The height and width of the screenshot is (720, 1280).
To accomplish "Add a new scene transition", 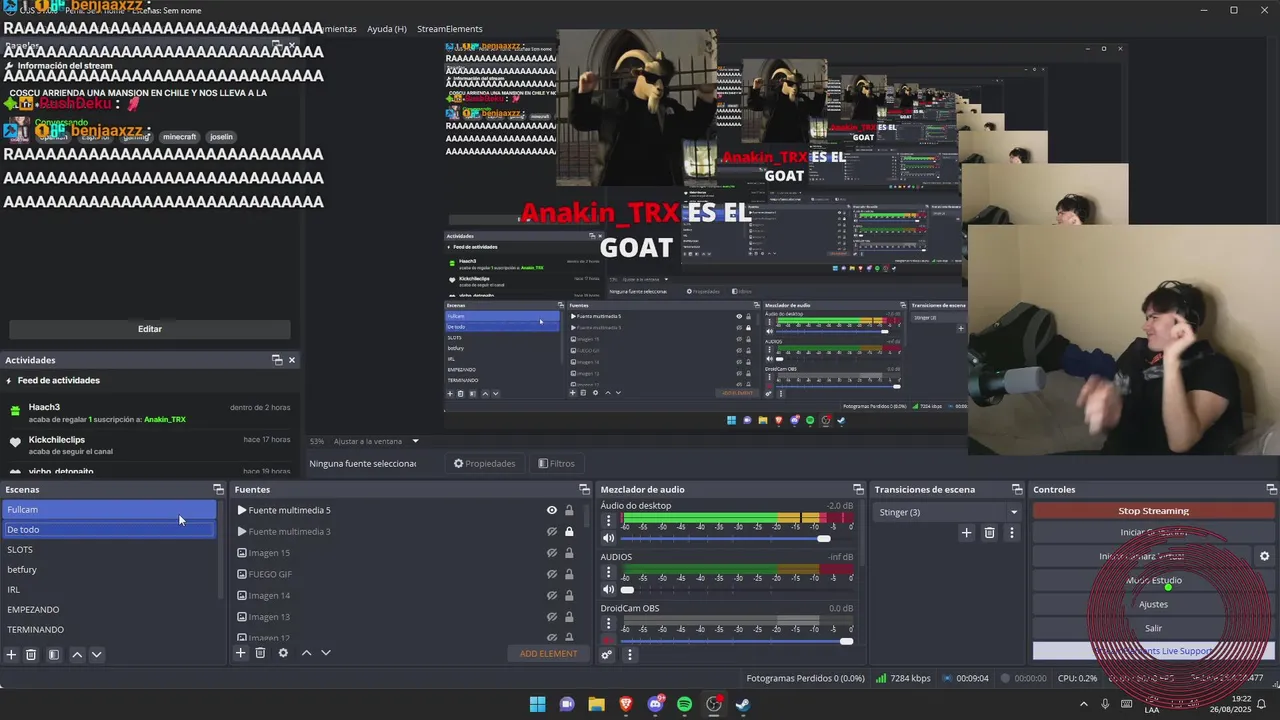I will 966,533.
